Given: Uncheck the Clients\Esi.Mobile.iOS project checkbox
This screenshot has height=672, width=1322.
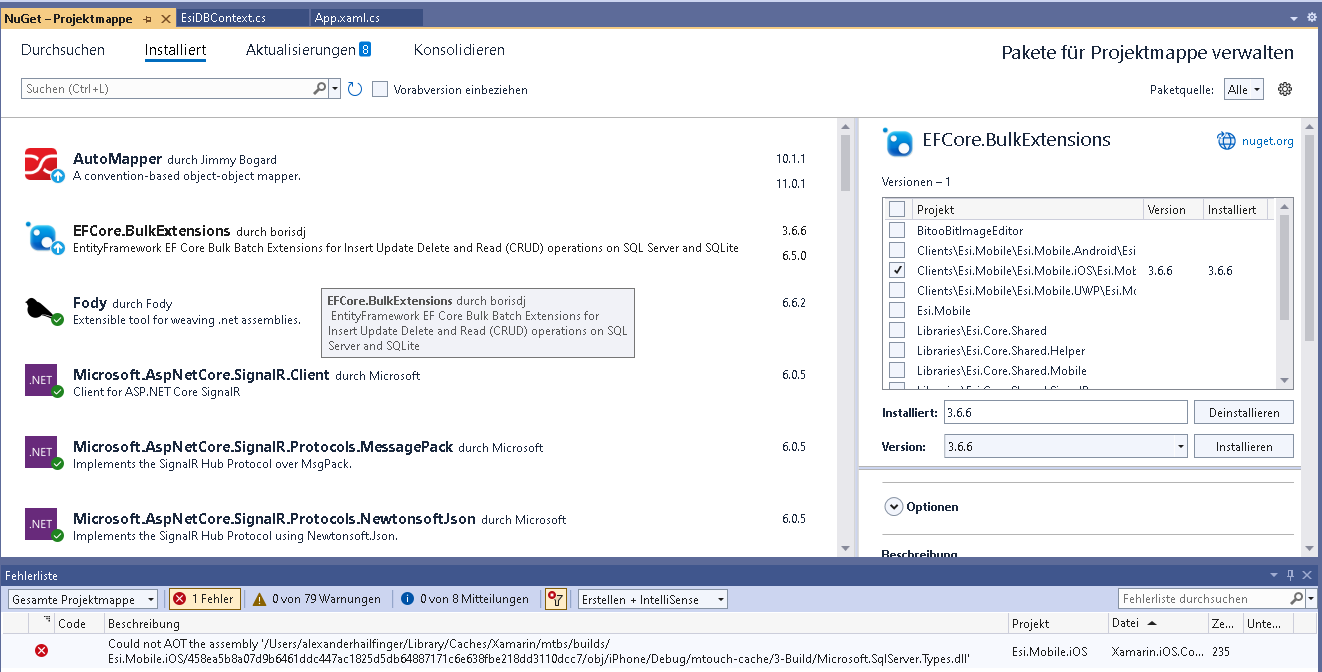Looking at the screenshot, I should [x=897, y=270].
